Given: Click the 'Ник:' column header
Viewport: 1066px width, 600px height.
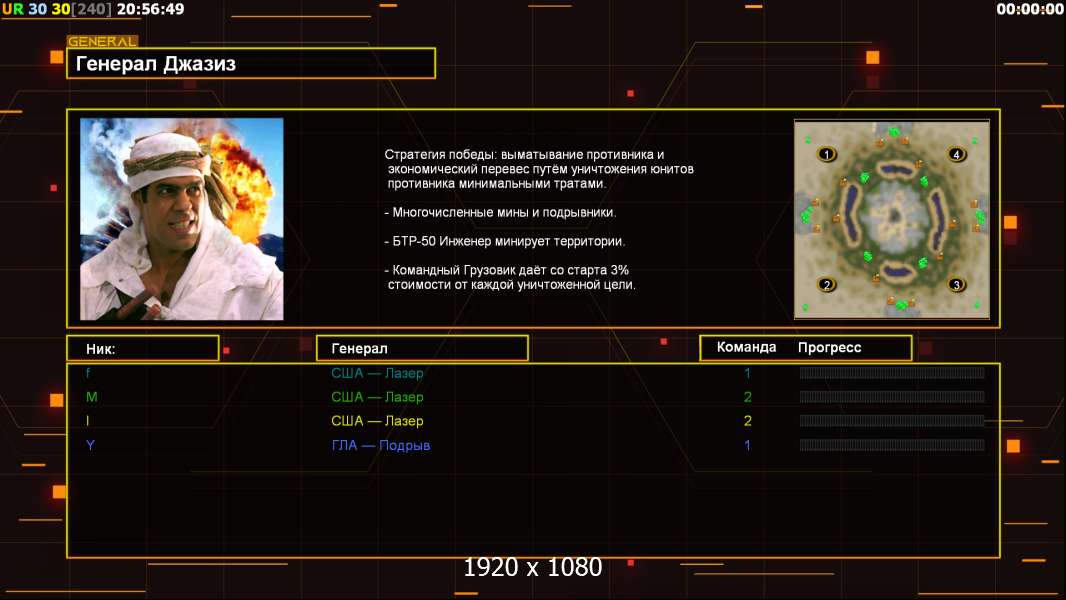Looking at the screenshot, I should click(x=143, y=349).
